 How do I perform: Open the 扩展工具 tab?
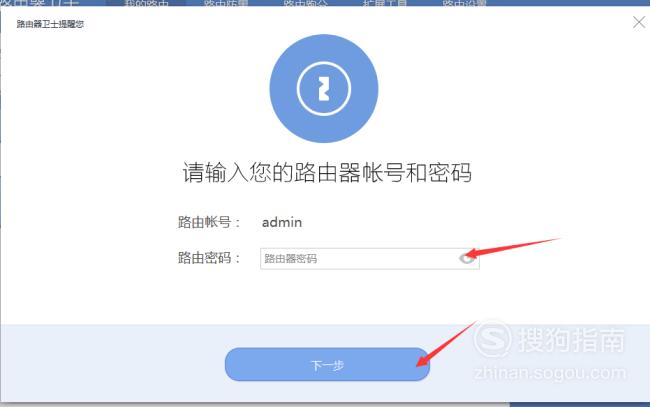[x=385, y=3]
